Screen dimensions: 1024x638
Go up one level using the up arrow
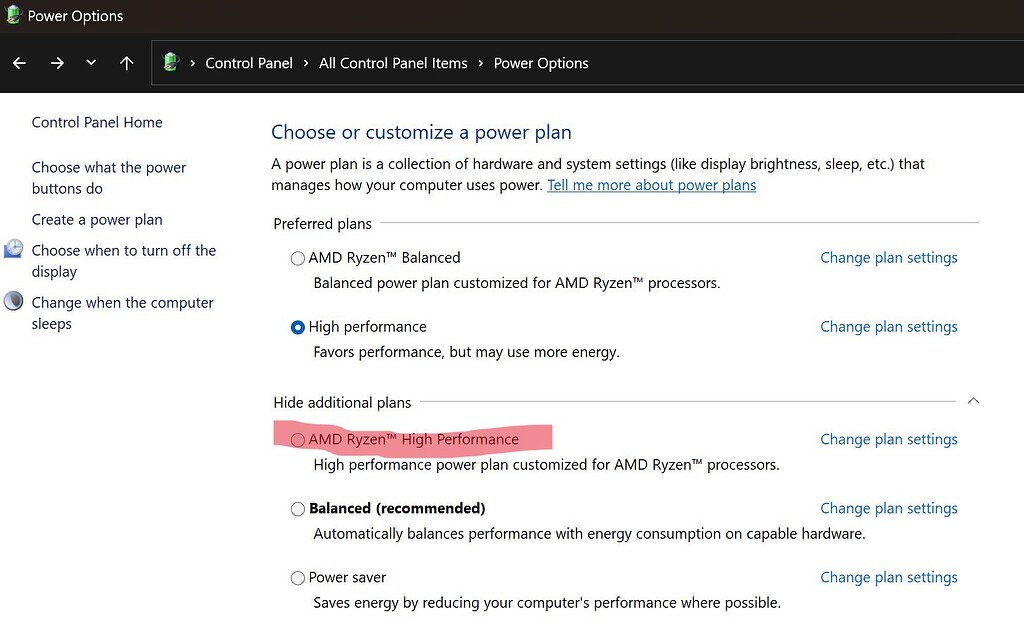pyautogui.click(x=126, y=62)
